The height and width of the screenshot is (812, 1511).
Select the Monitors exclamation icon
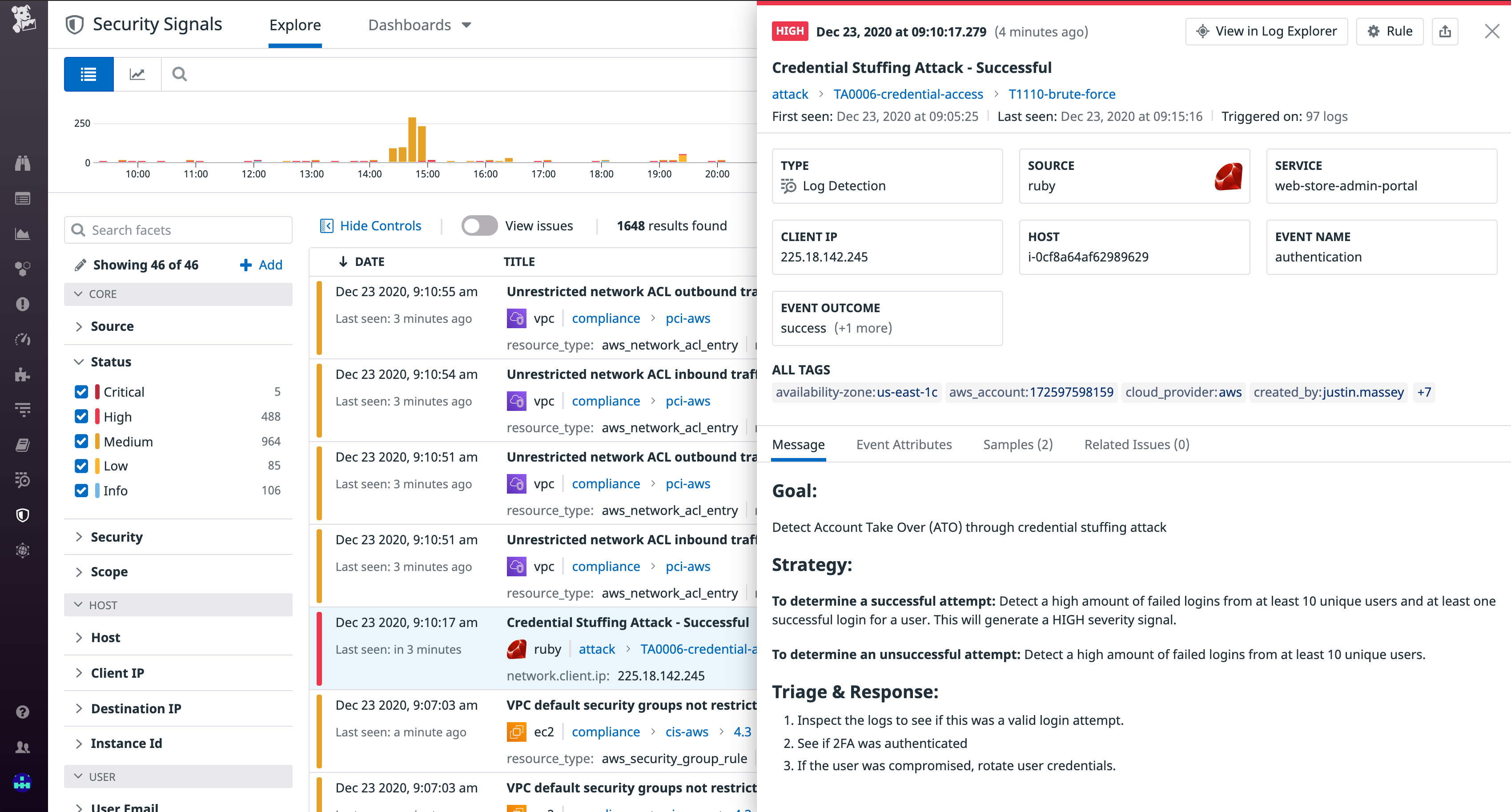tap(23, 304)
